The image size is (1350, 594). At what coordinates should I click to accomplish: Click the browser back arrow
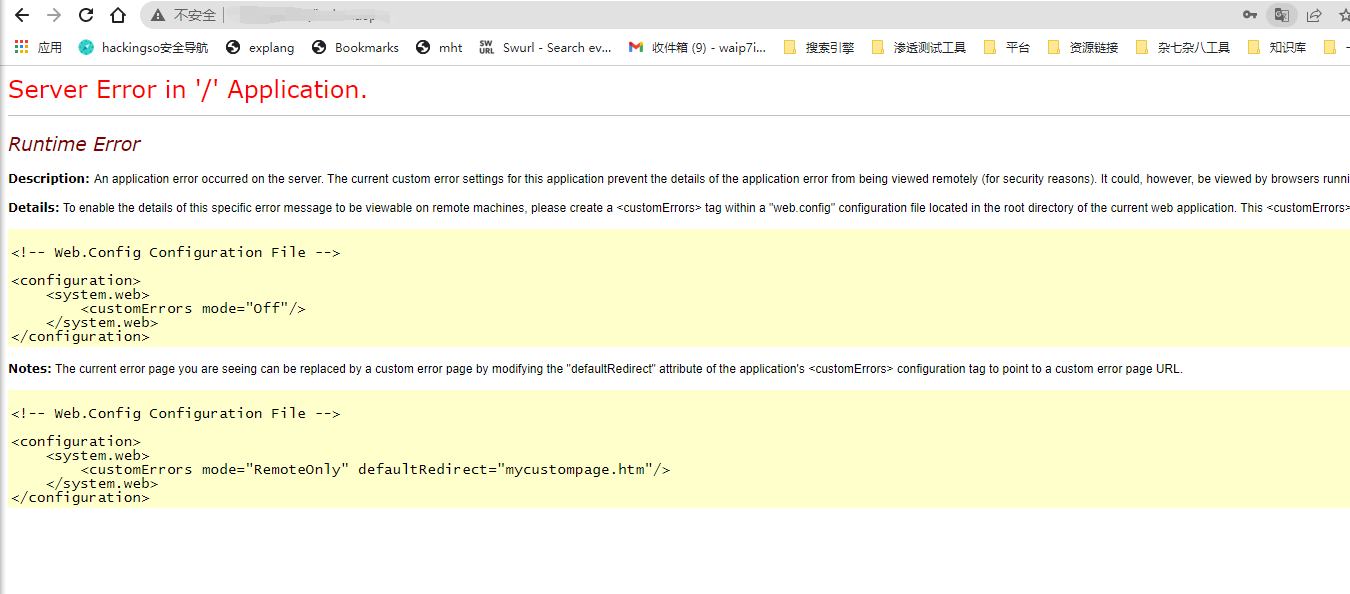point(22,15)
